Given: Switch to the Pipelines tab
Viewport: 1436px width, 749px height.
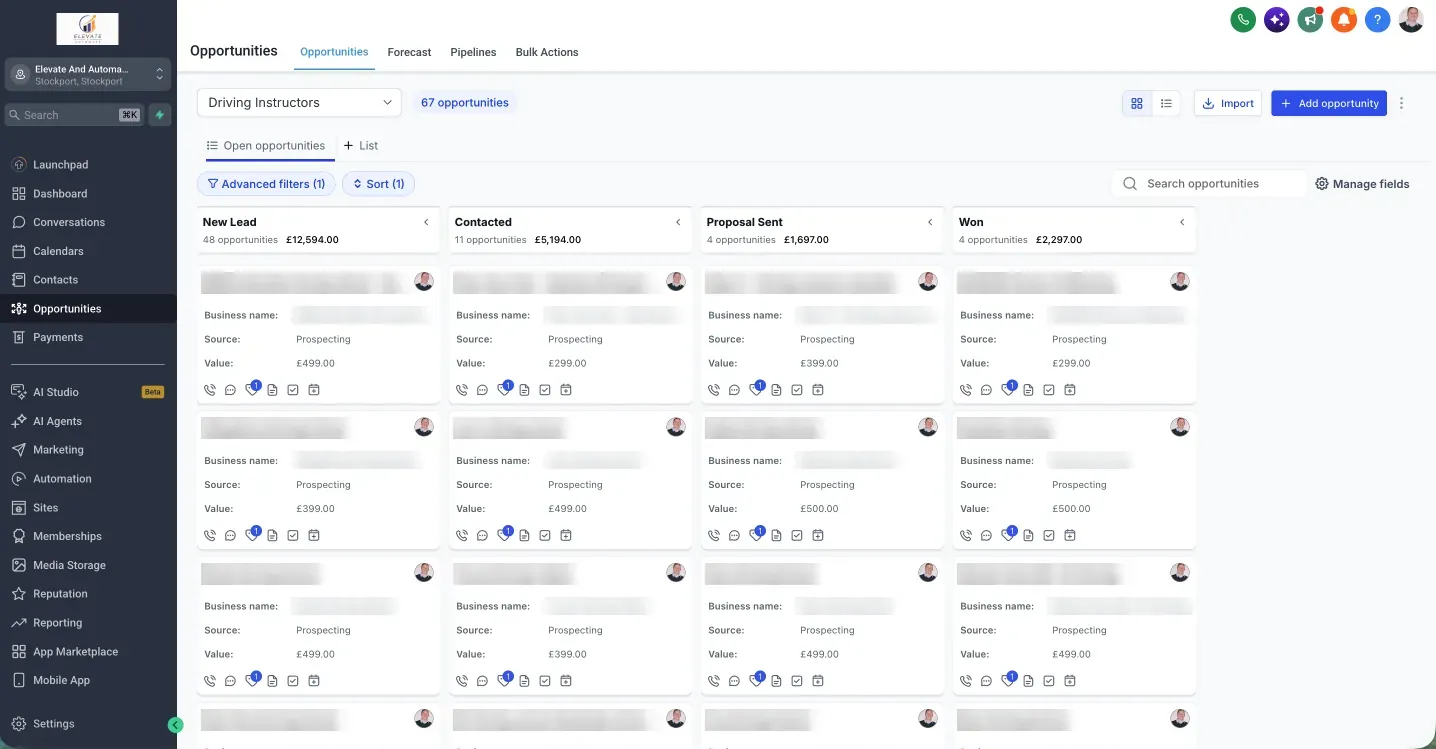Looking at the screenshot, I should click(x=473, y=52).
